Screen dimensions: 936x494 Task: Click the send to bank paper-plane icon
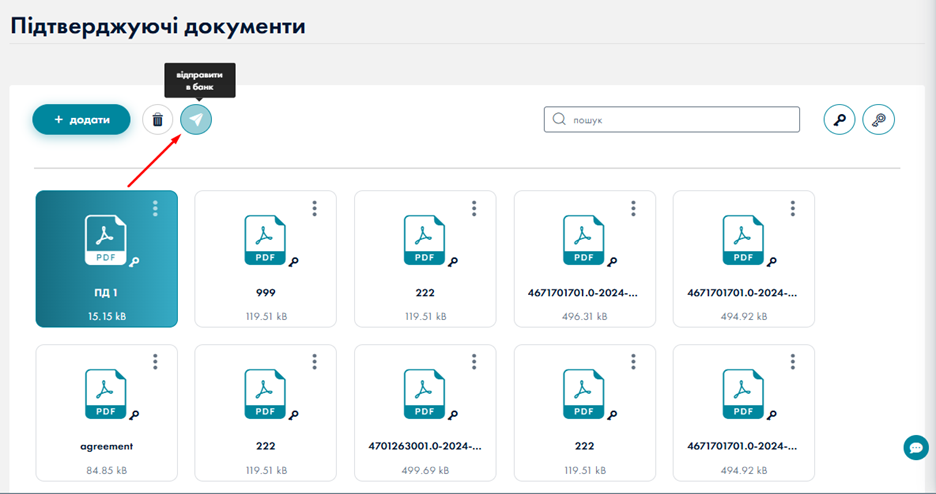pyautogui.click(x=196, y=120)
